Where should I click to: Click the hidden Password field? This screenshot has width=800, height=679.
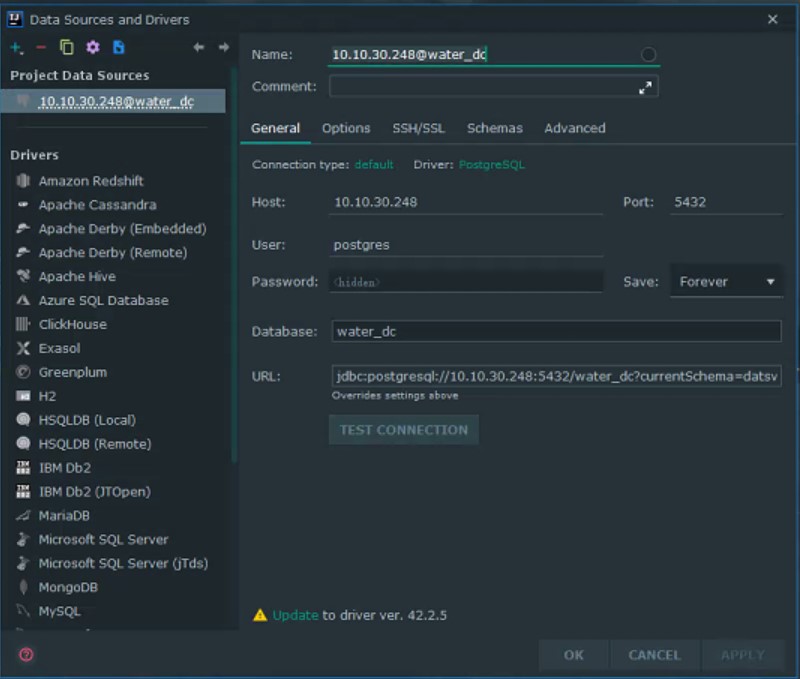(466, 282)
